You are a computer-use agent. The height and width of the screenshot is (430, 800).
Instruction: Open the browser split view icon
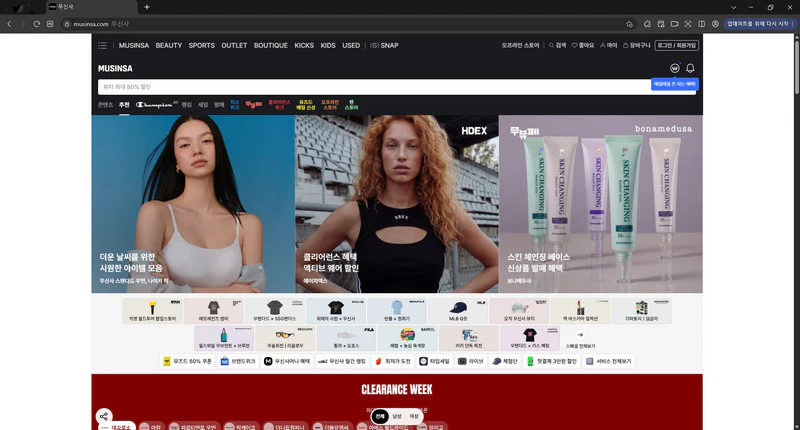coord(702,24)
